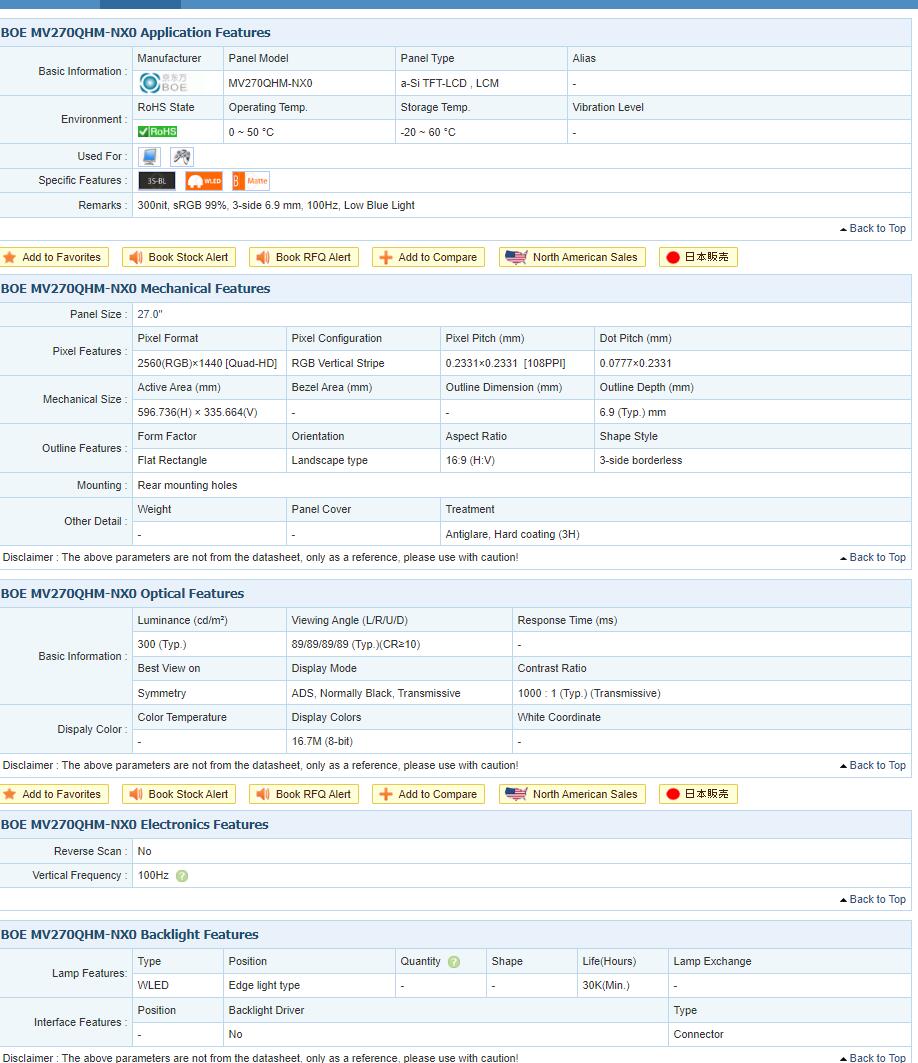
Task: Select the game controller icon in Used For
Action: point(182,157)
